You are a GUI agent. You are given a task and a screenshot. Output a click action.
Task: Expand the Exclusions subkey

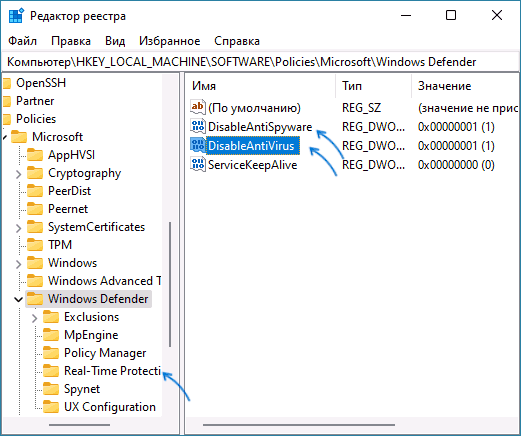[35, 318]
